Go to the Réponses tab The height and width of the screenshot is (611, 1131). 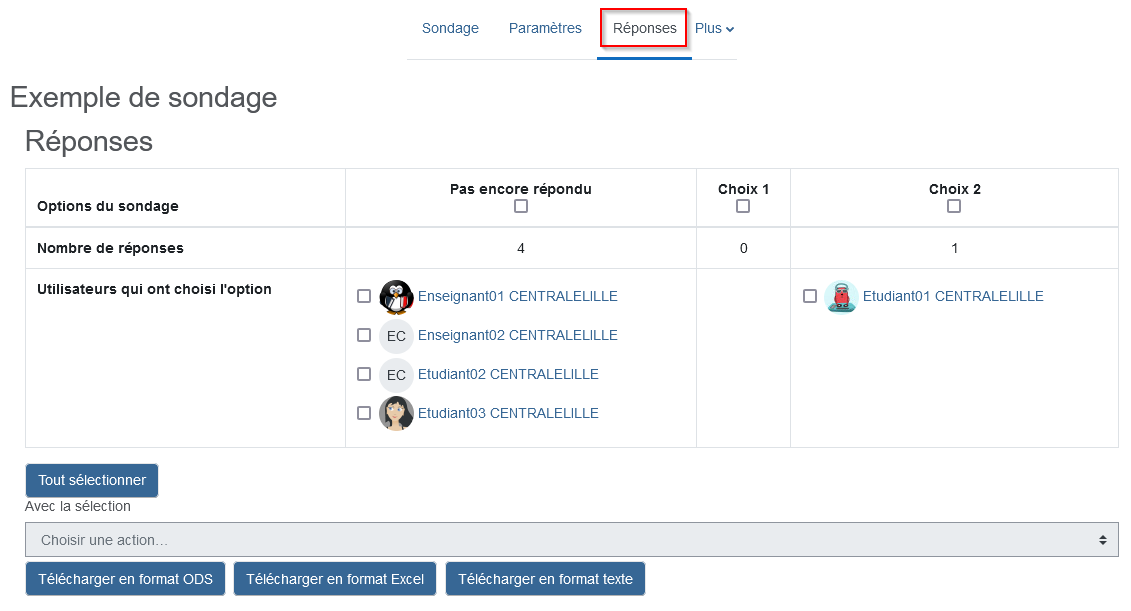pyautogui.click(x=644, y=28)
